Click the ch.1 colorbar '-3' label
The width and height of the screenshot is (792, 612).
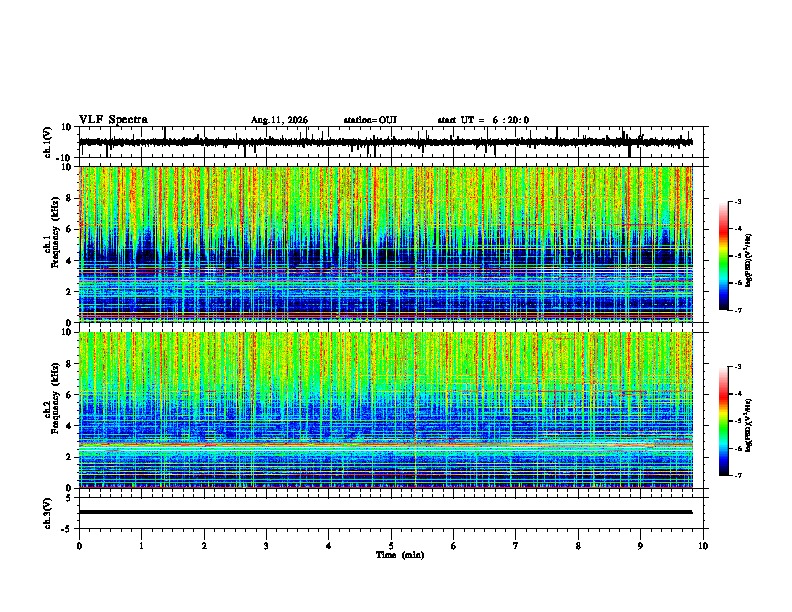(x=737, y=201)
